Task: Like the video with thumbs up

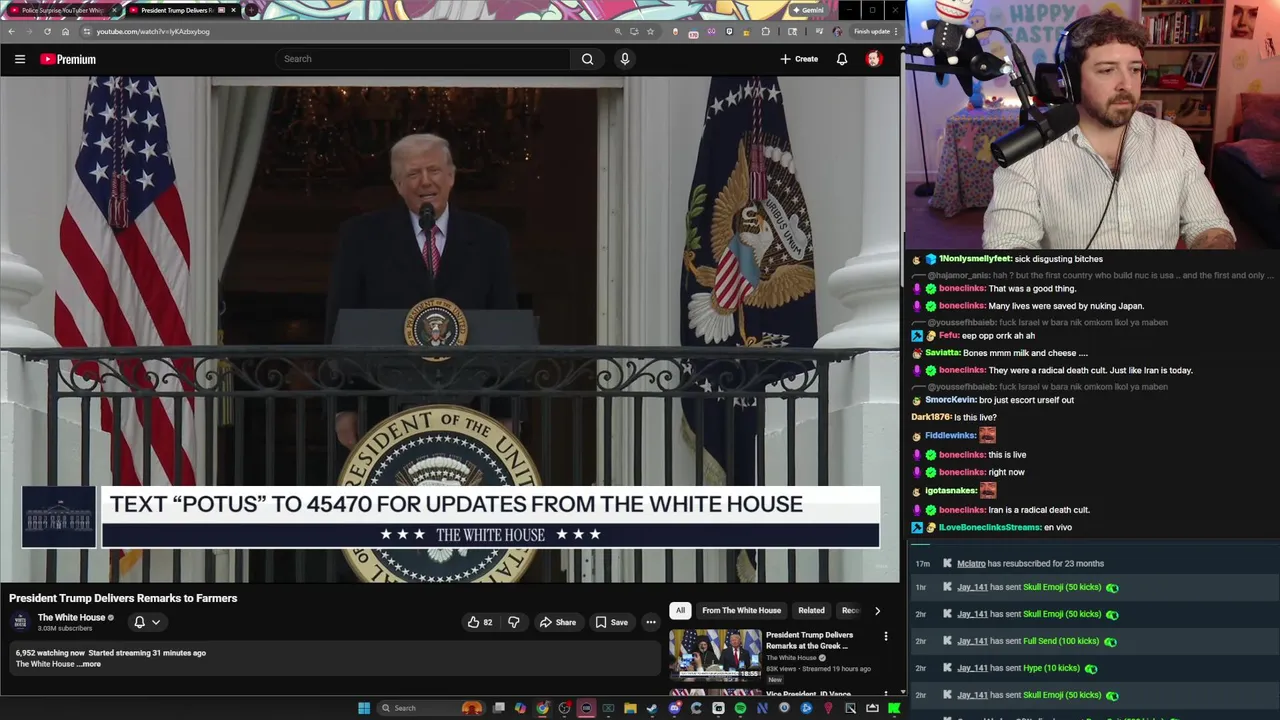Action: click(480, 622)
